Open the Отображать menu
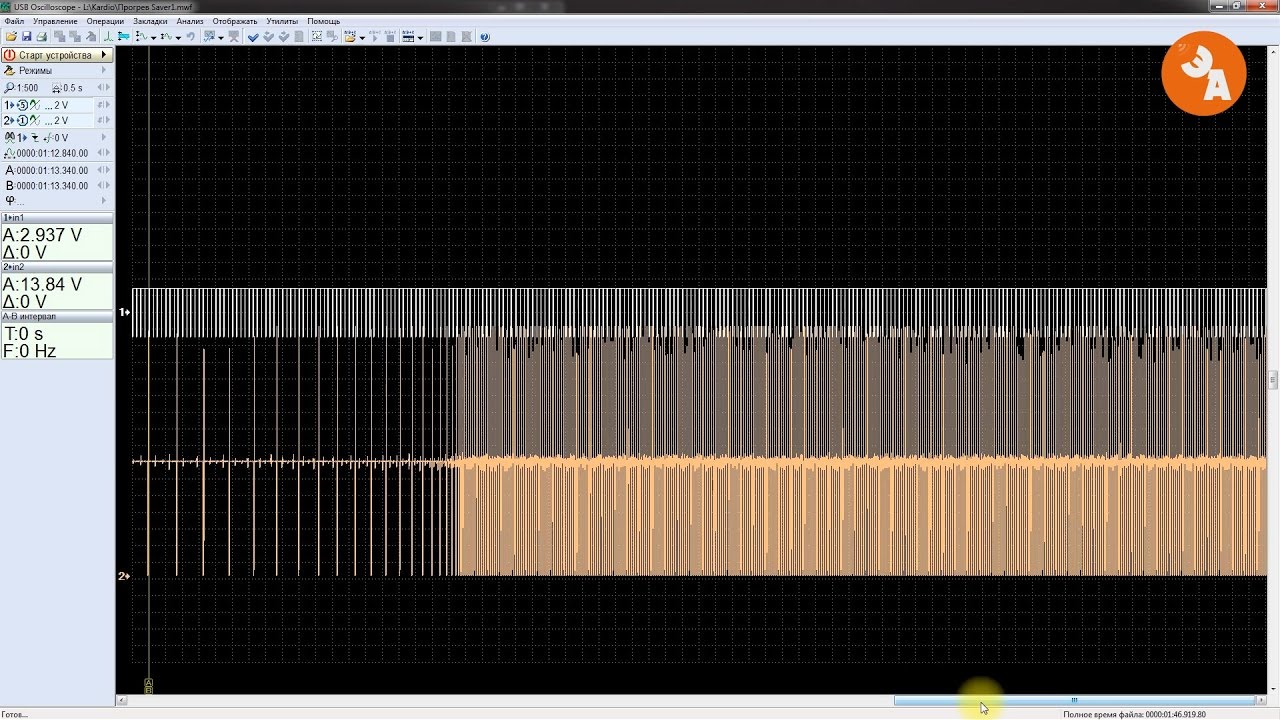Screen dimensions: 1280x720 [x=235, y=21]
